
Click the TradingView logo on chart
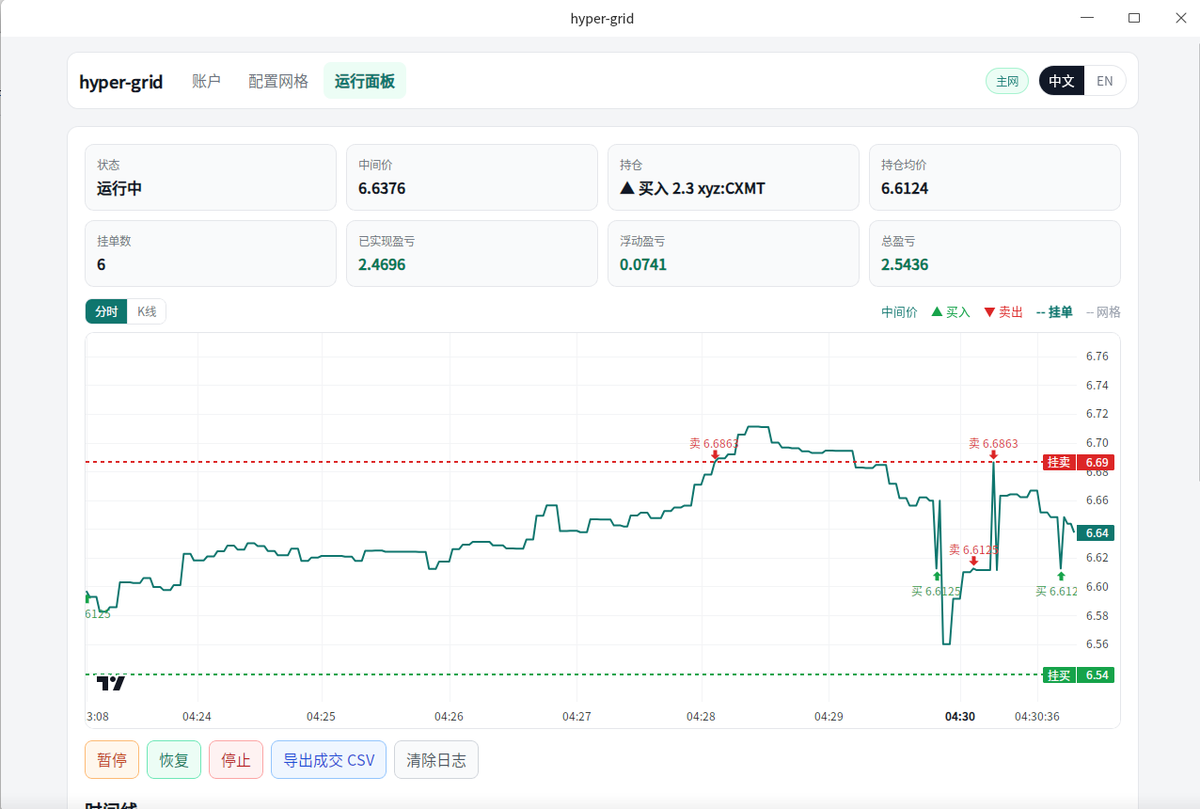111,684
